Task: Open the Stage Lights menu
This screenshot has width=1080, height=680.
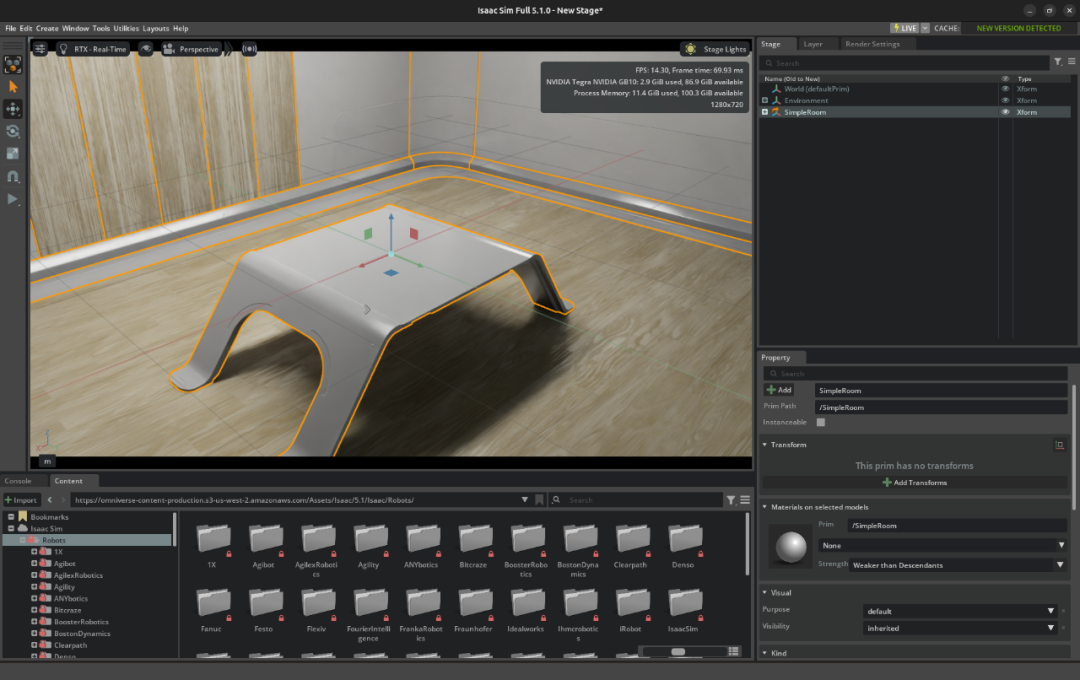Action: 714,49
